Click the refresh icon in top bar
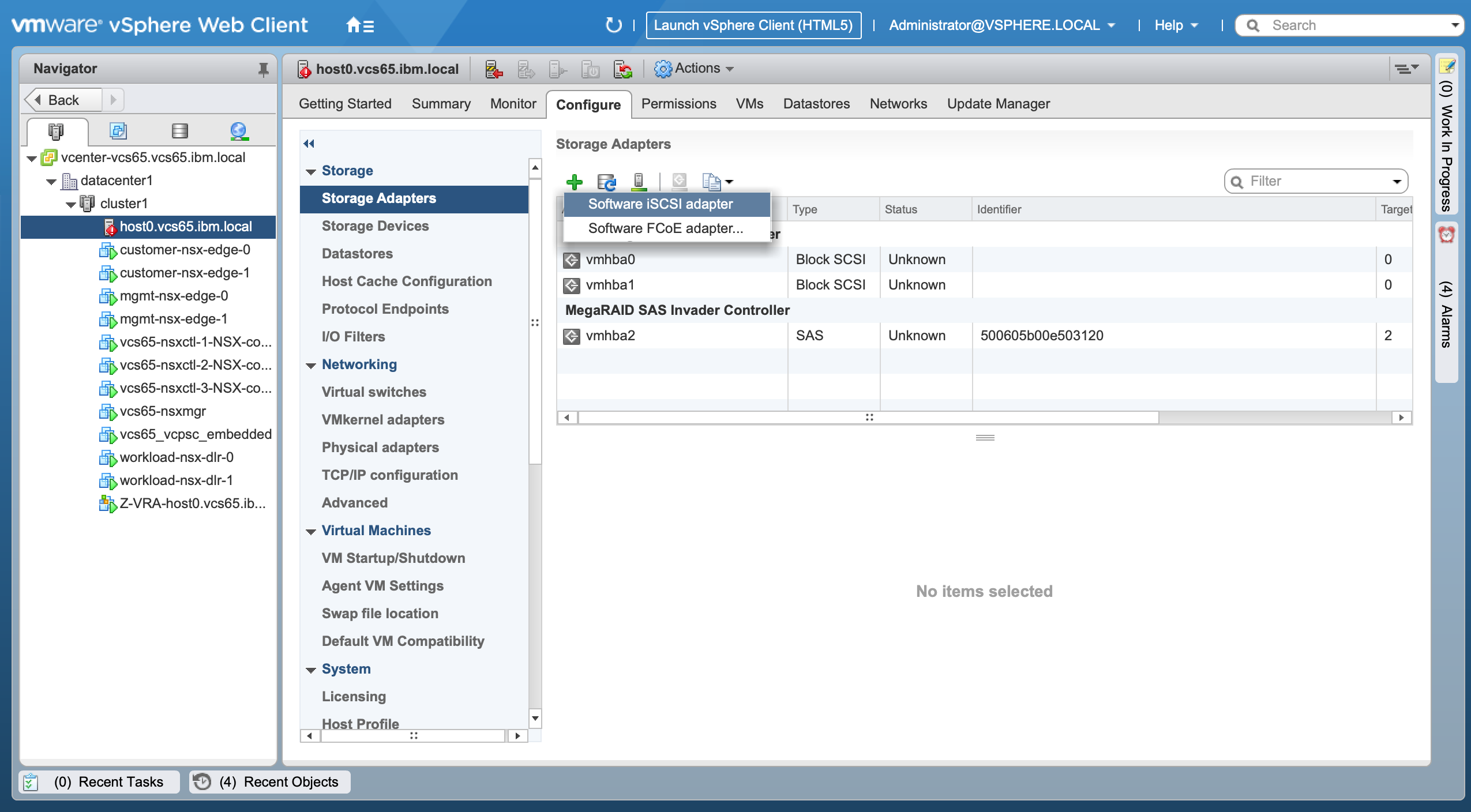1471x812 pixels. click(x=613, y=25)
